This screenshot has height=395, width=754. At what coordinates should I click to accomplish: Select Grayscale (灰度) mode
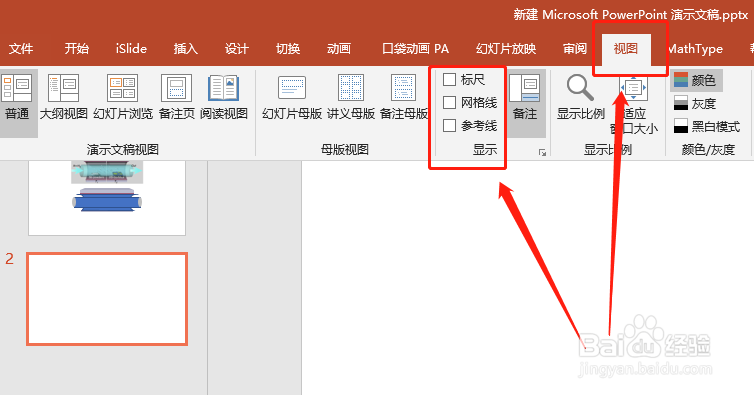pyautogui.click(x=695, y=103)
